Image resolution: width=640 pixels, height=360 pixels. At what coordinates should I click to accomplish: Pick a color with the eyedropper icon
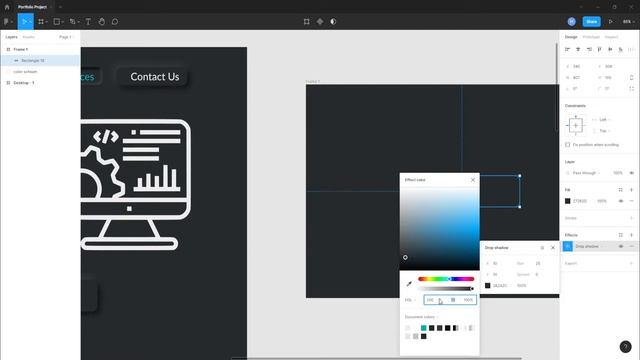point(409,284)
